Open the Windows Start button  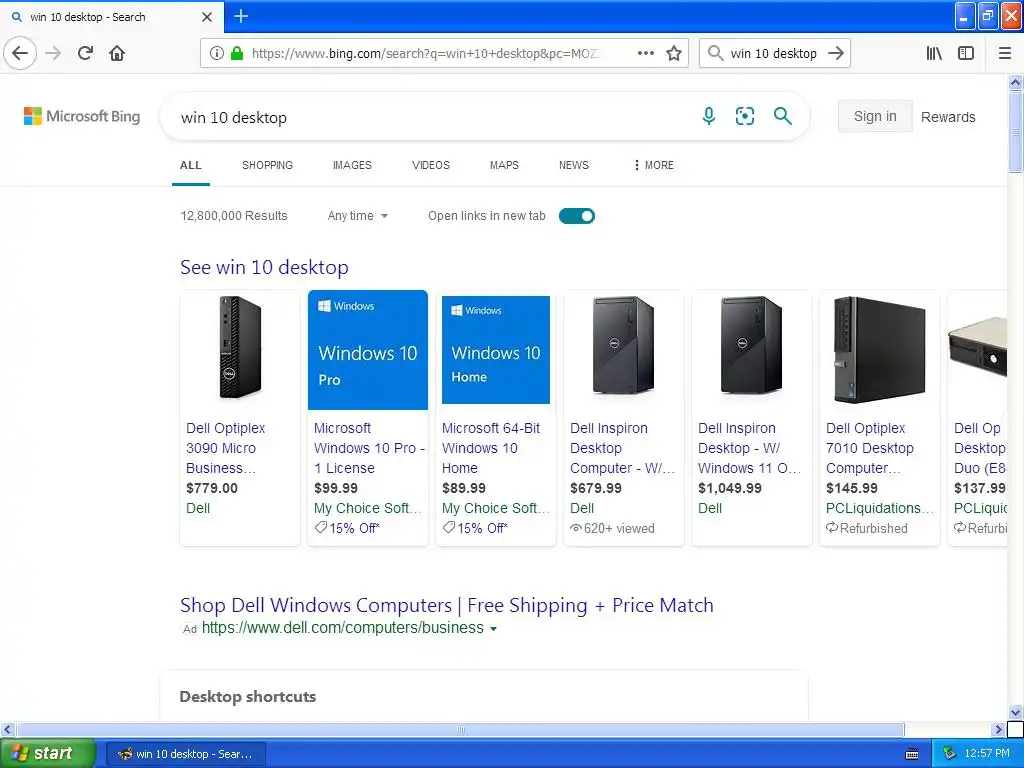pos(47,754)
